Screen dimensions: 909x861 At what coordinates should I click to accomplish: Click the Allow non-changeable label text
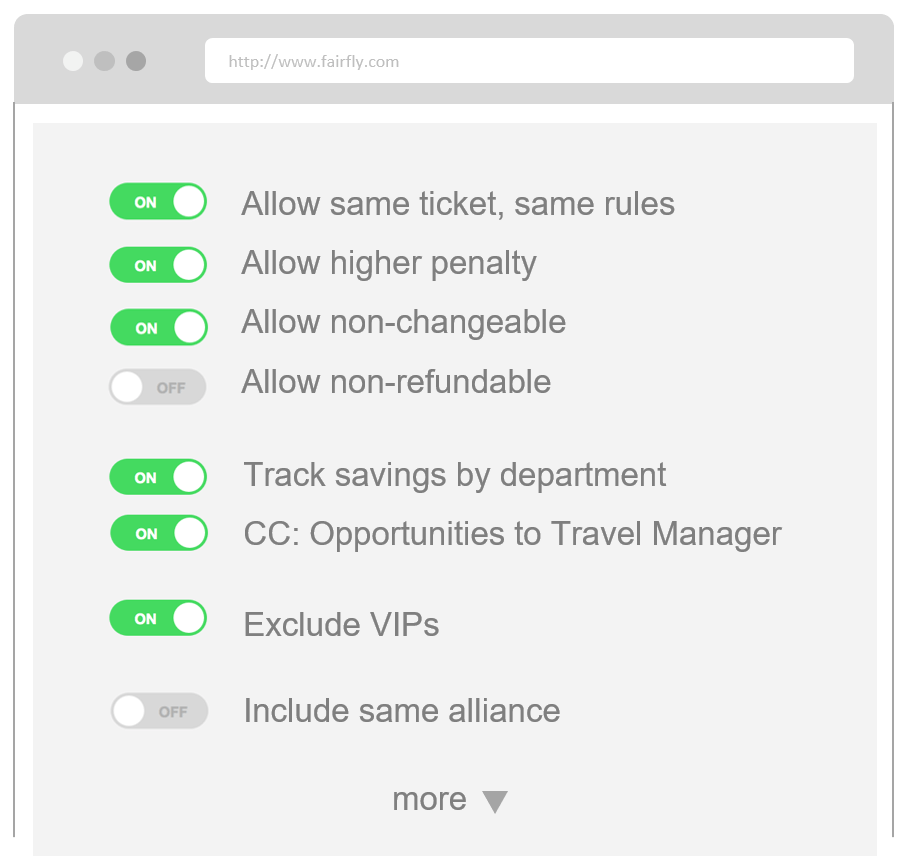click(x=403, y=323)
